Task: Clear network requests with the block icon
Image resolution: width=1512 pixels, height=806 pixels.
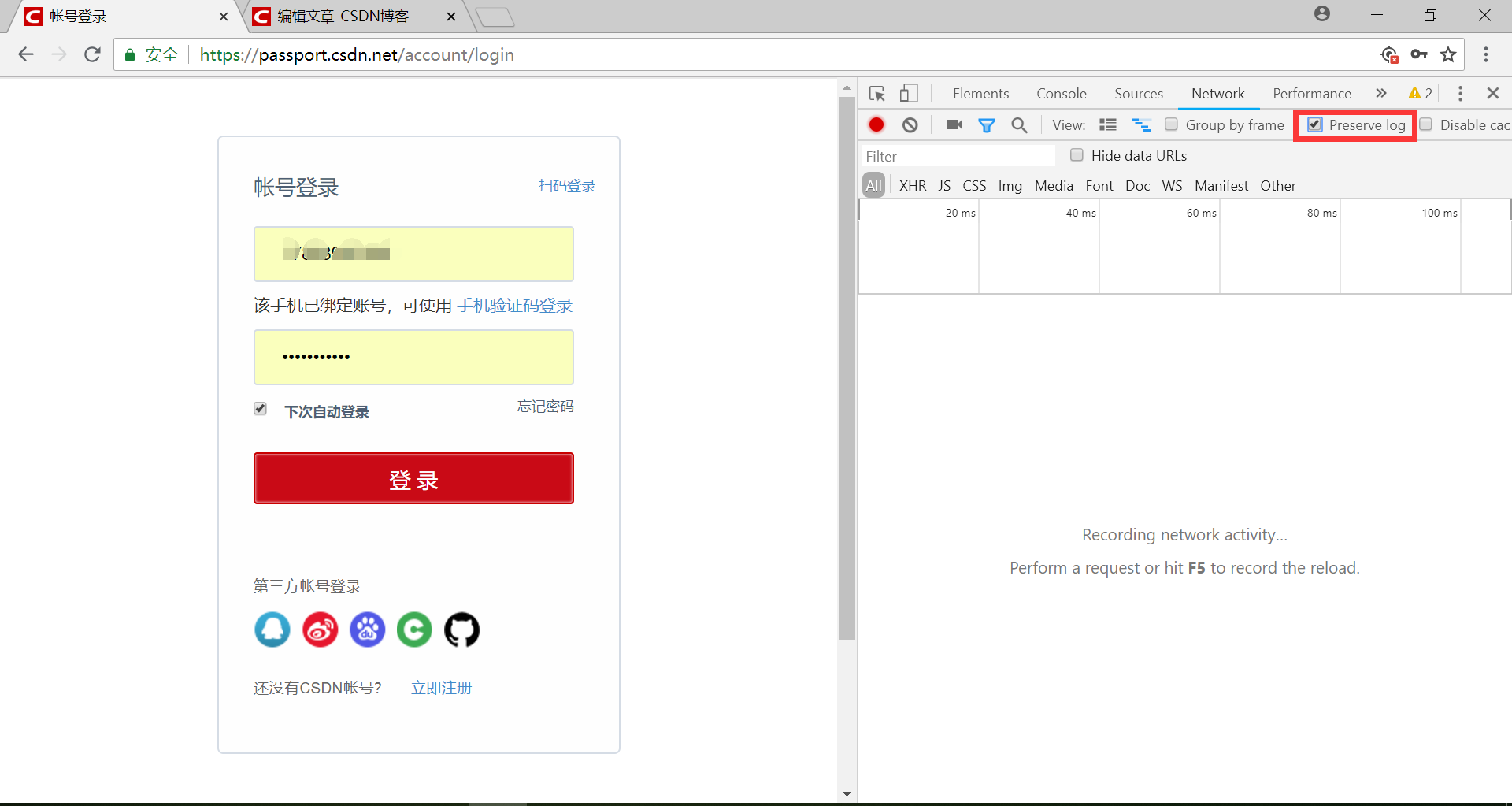Action: click(x=910, y=124)
